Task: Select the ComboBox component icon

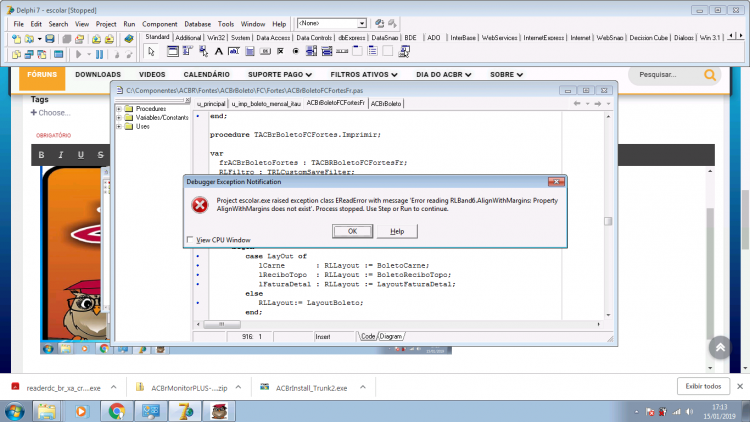Action: point(327,51)
